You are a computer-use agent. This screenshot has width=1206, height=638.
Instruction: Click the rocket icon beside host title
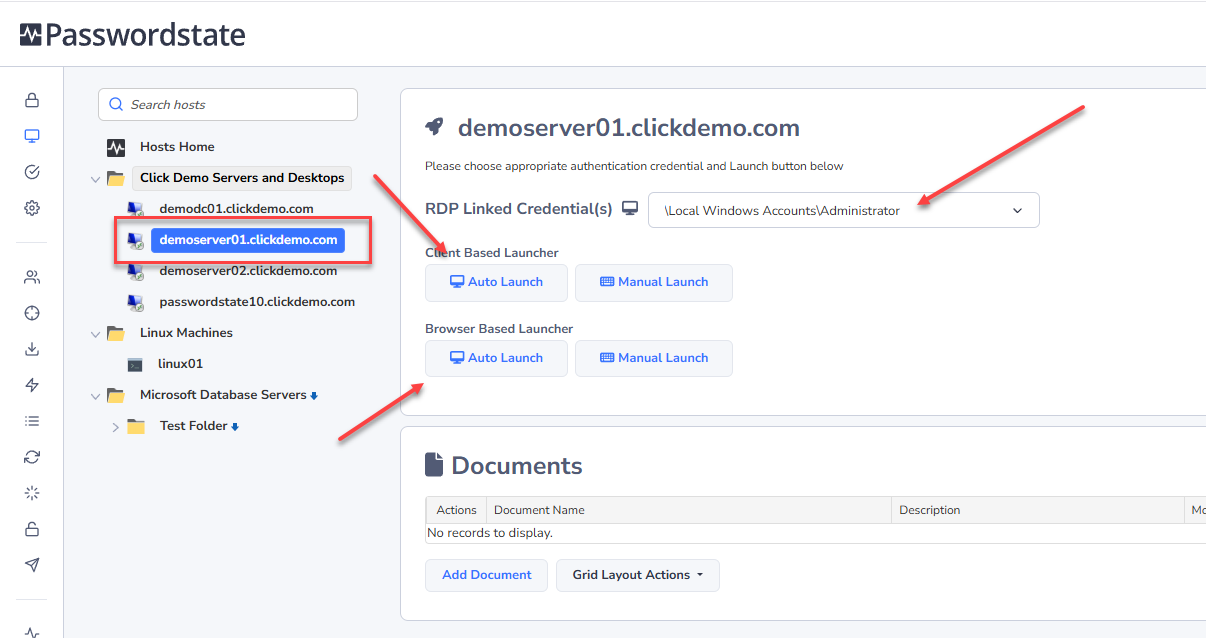434,127
